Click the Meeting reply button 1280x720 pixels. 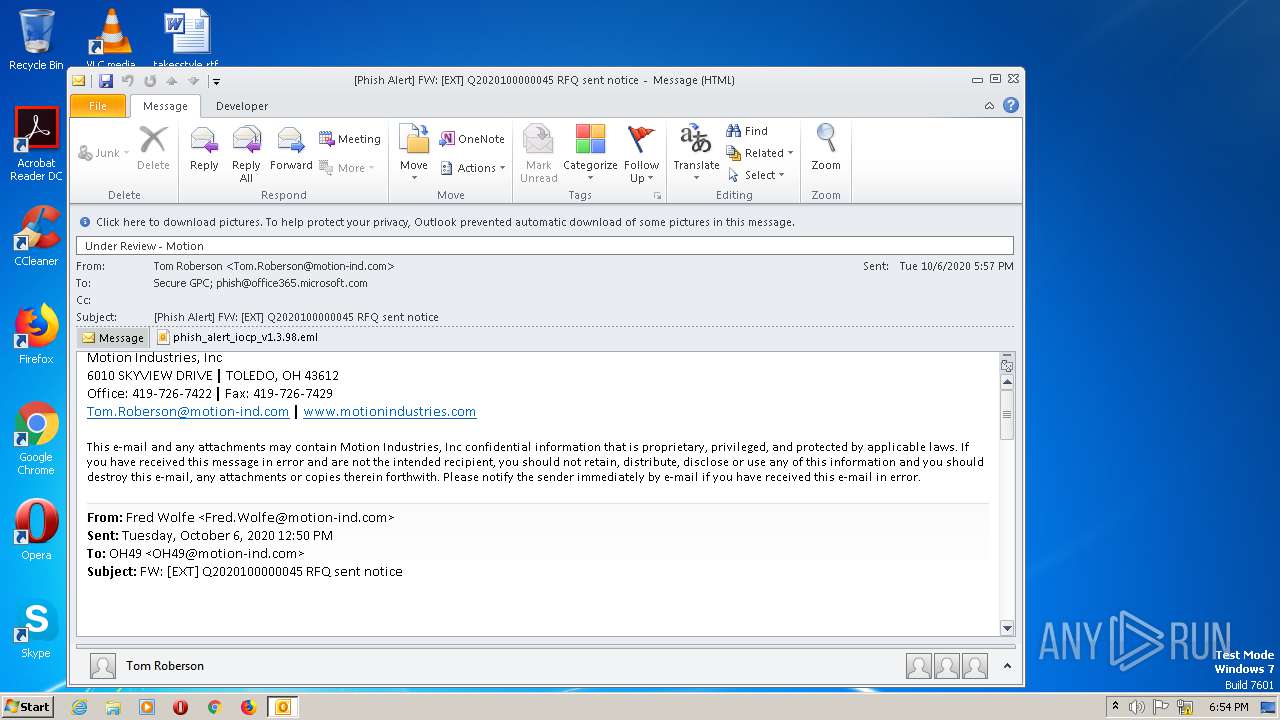pos(350,139)
